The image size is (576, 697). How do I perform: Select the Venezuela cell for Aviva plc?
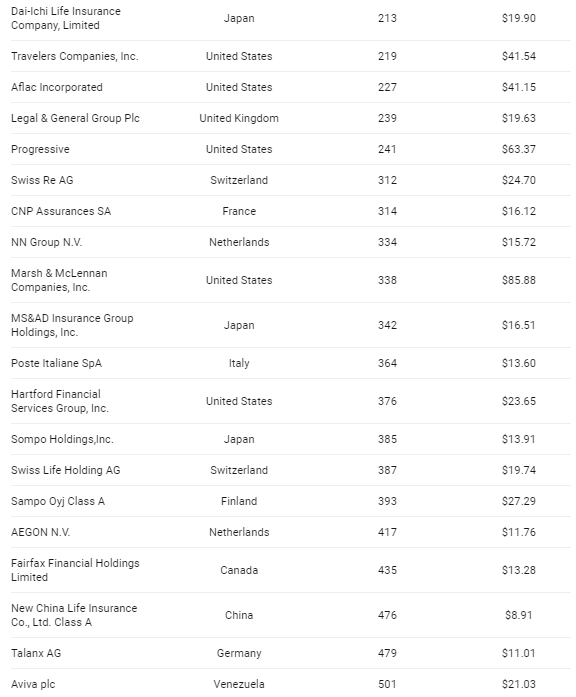[239, 684]
